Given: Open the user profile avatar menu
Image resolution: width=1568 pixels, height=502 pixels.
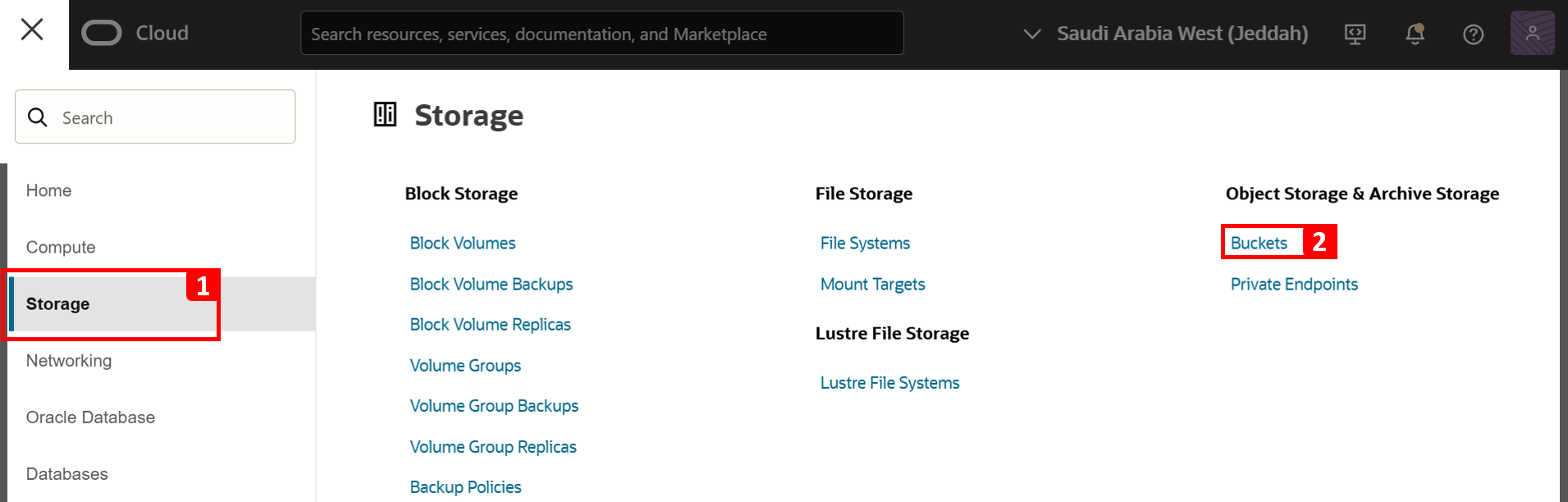Looking at the screenshot, I should click(1532, 34).
